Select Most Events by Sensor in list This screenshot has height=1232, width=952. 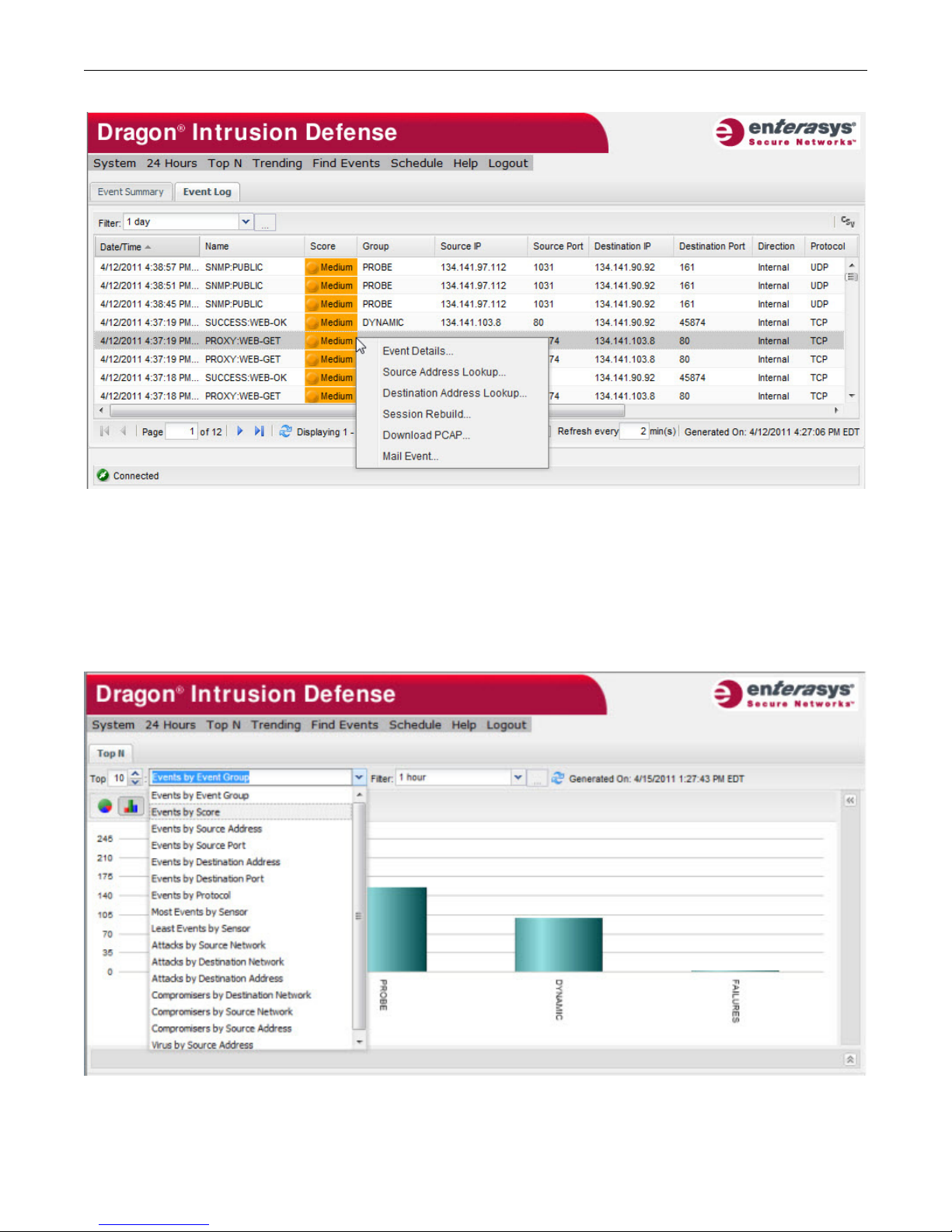click(251, 912)
